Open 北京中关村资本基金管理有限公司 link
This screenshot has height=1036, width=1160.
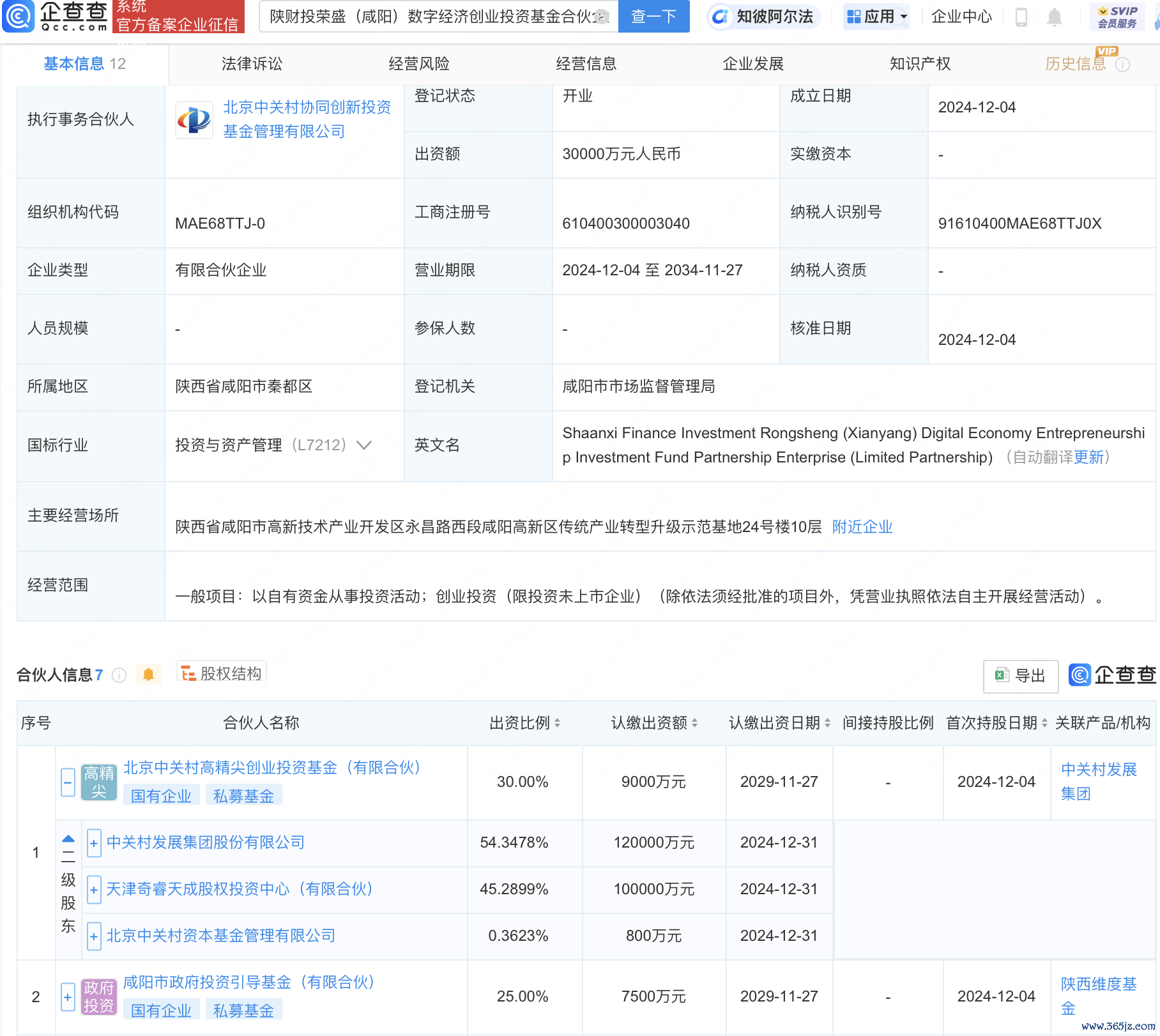[221, 936]
